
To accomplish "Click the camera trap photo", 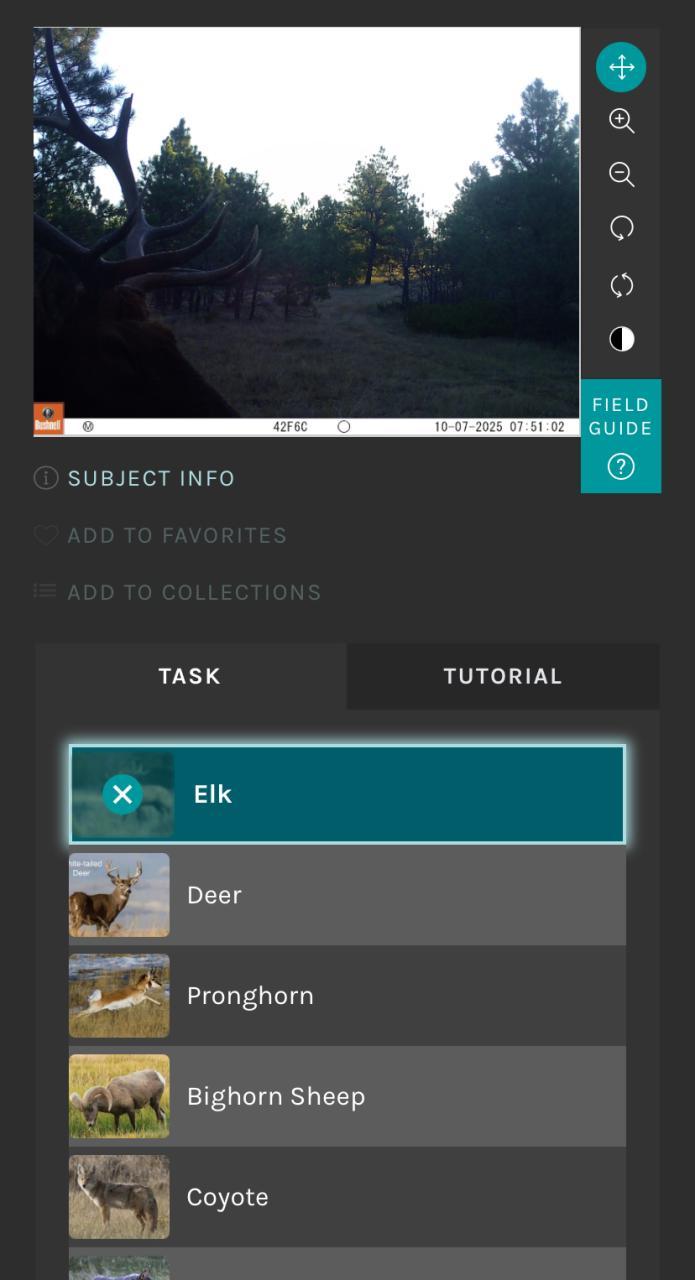I will [307, 231].
